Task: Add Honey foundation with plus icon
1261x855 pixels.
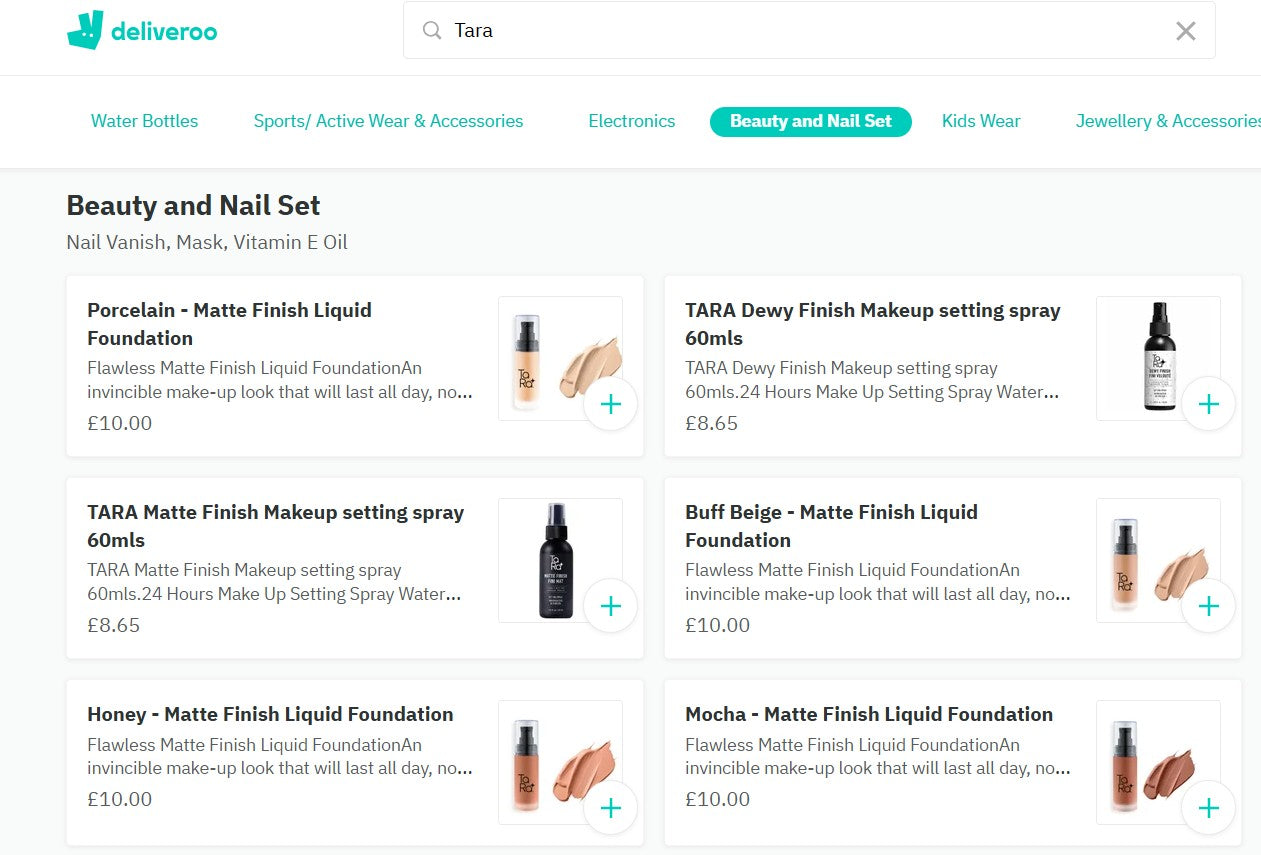Action: [x=610, y=808]
